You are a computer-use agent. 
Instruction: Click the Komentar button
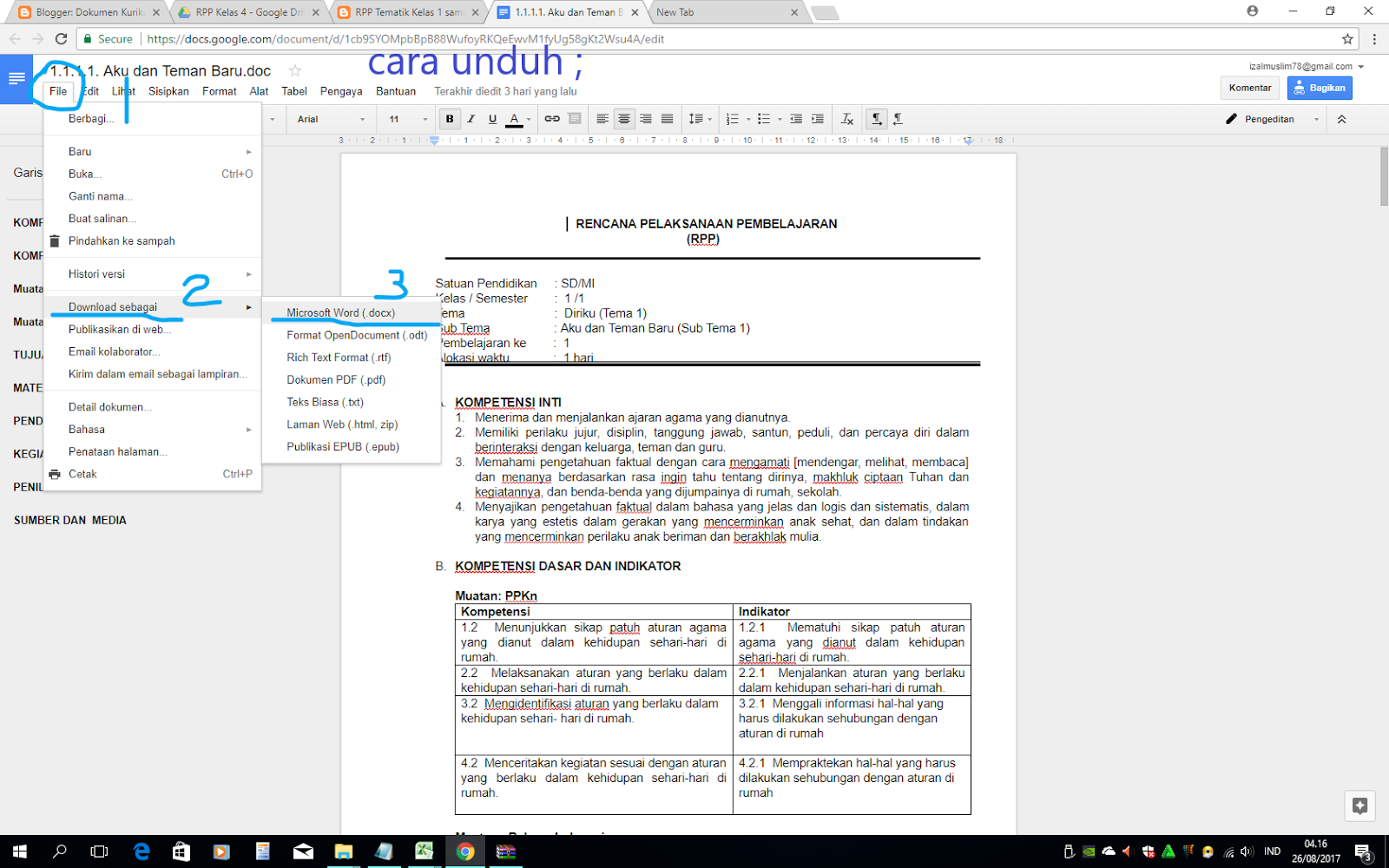point(1250,88)
